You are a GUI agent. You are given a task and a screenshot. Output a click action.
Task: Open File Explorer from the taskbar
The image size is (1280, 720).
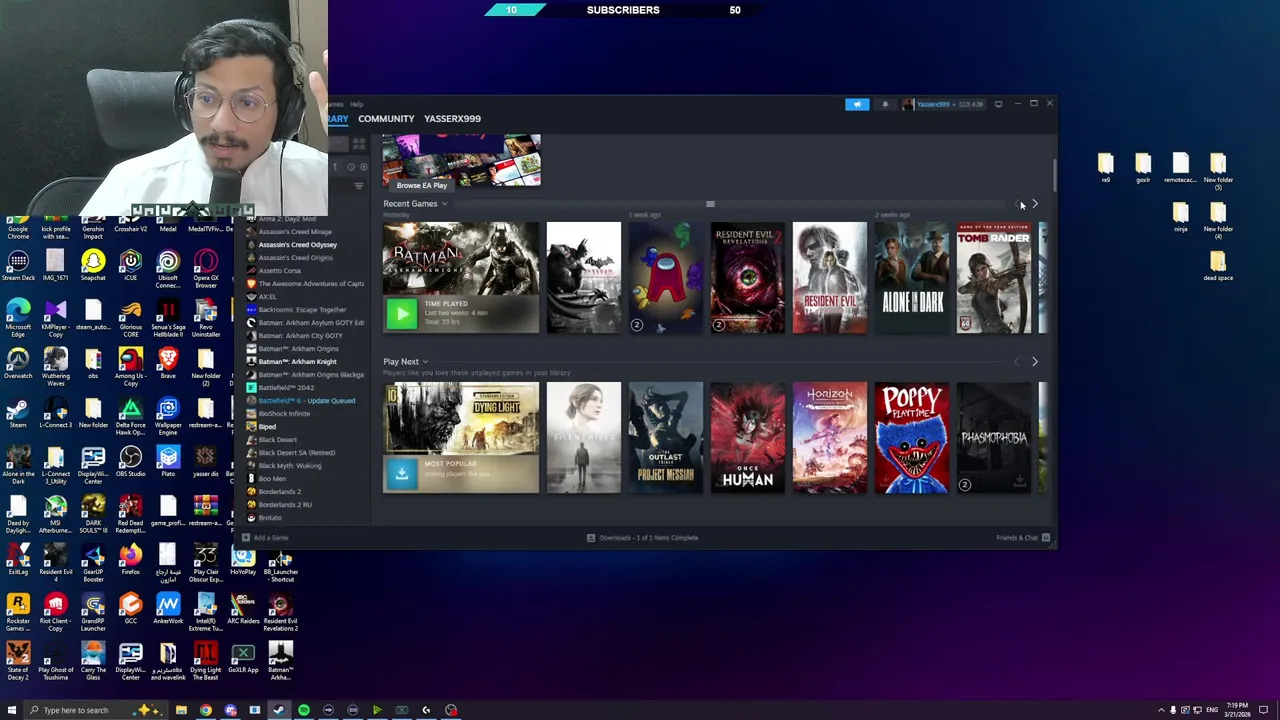(x=181, y=711)
